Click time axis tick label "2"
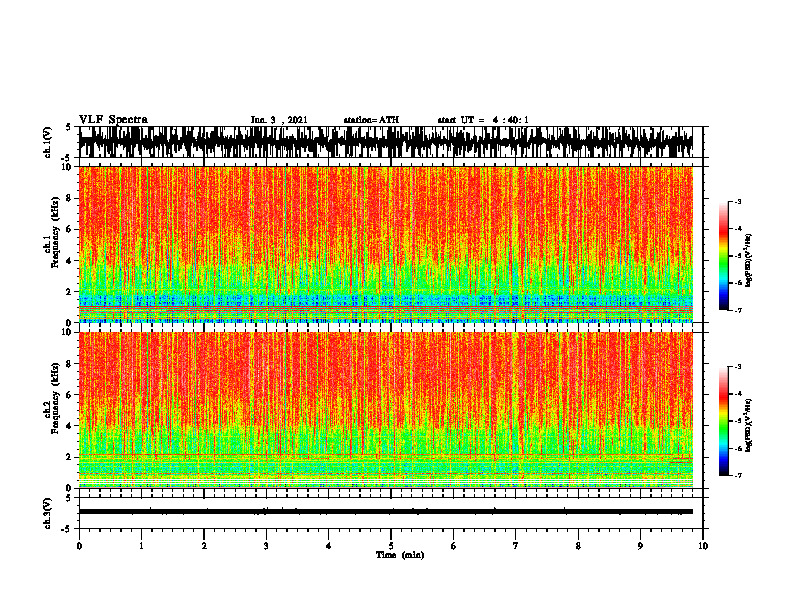The height and width of the screenshot is (612, 792). [x=204, y=546]
